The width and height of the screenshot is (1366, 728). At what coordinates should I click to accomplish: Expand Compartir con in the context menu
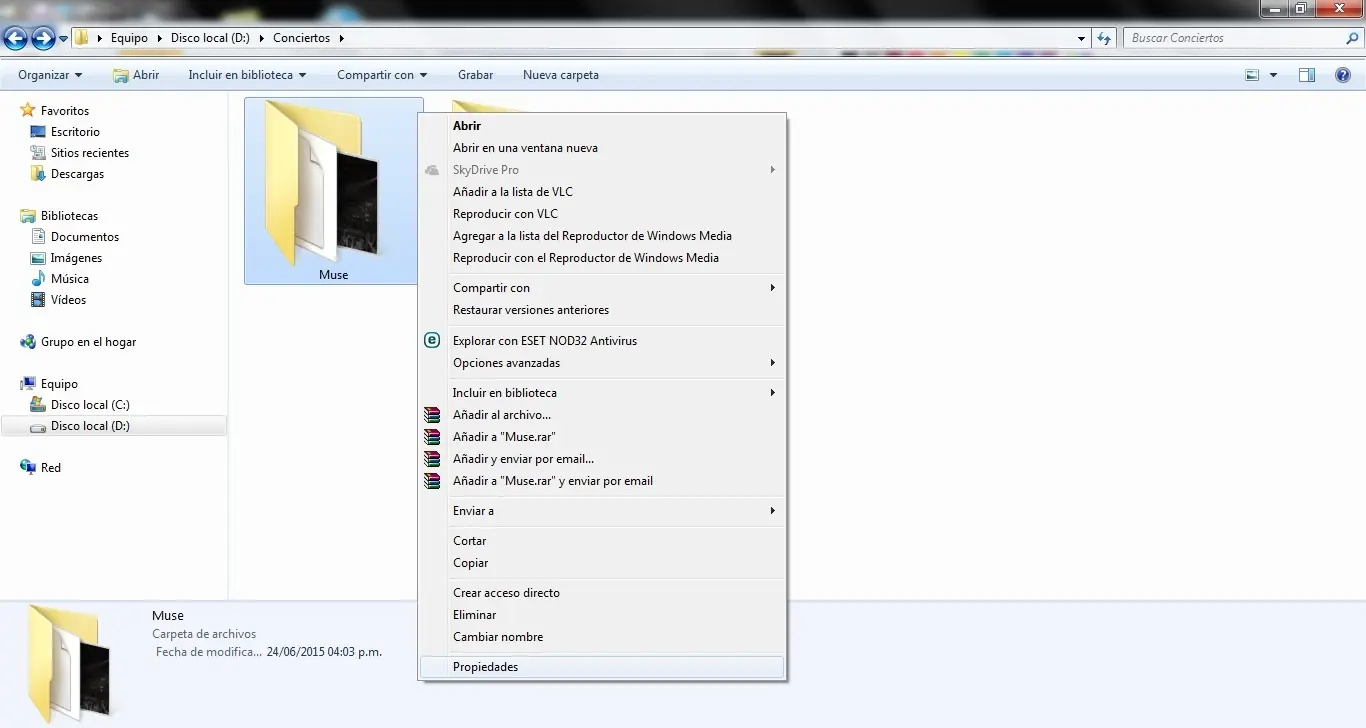(601, 288)
